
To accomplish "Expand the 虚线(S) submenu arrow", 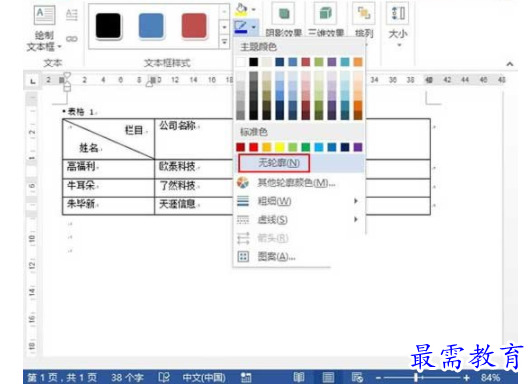I will coord(356,219).
